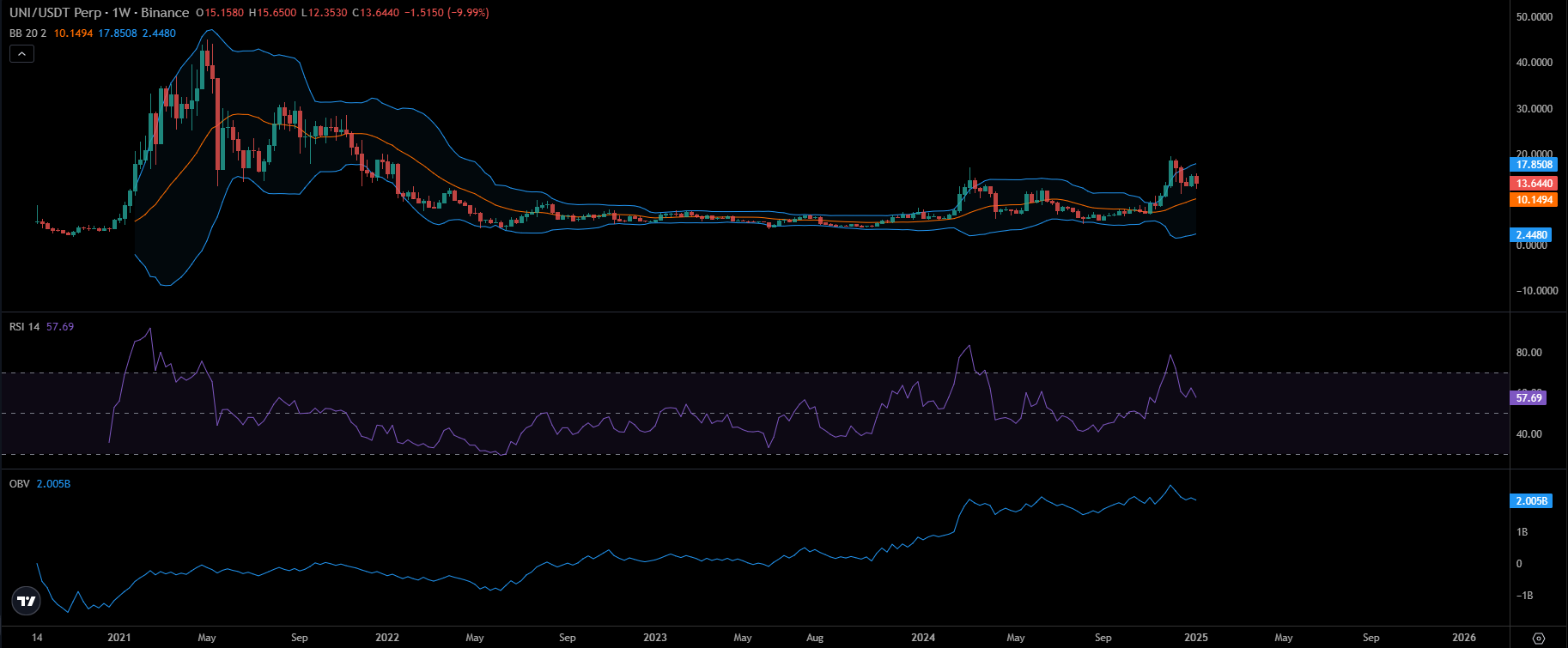This screenshot has width=1568, height=648.
Task: Open chart settings gear icon
Action: (x=1539, y=638)
